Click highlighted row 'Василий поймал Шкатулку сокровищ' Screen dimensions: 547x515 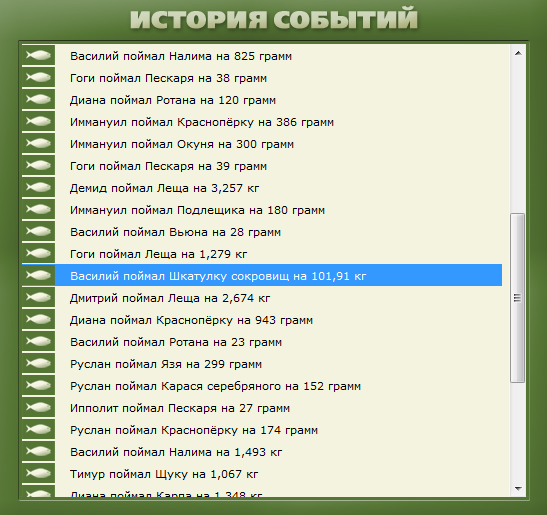tap(262, 275)
